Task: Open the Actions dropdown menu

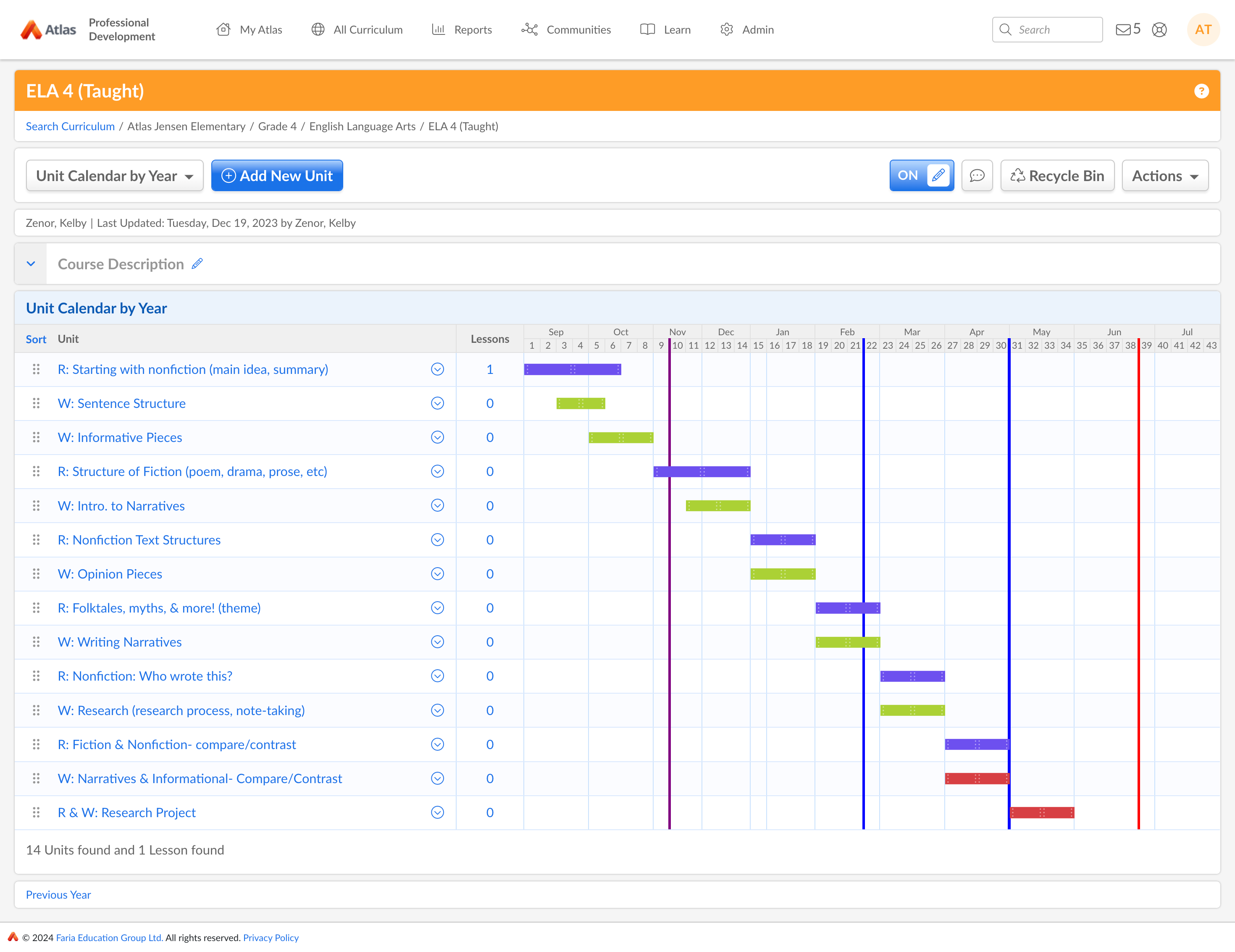Action: click(x=1164, y=176)
